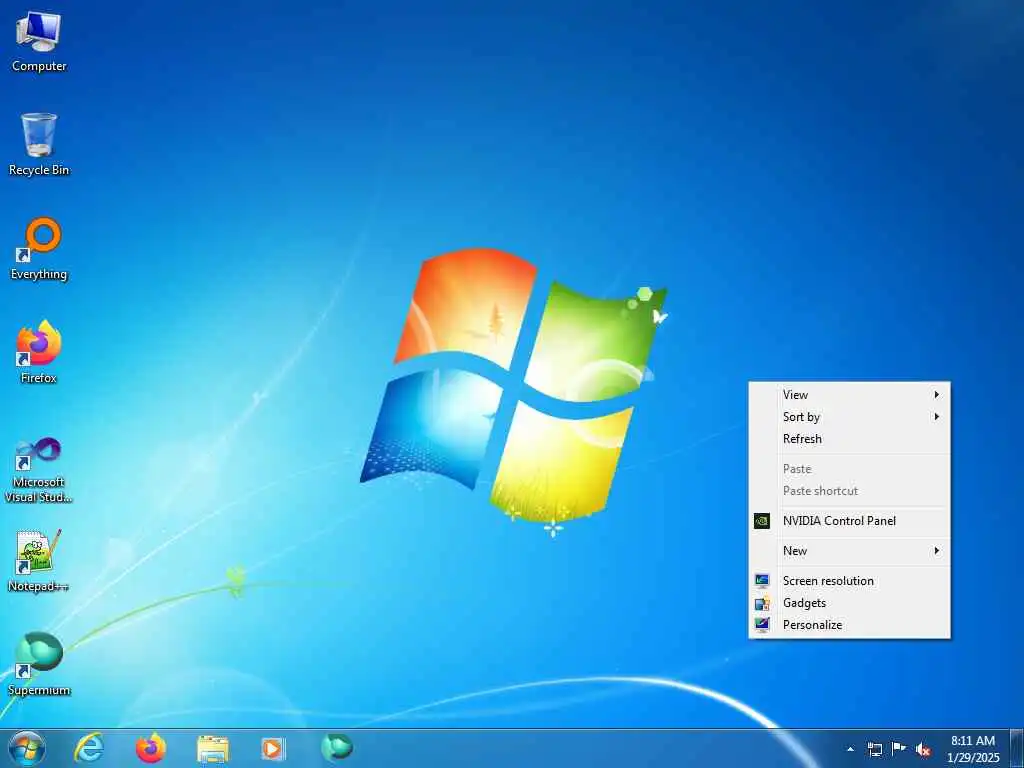Launch Internet Explorer from the taskbar

89,748
